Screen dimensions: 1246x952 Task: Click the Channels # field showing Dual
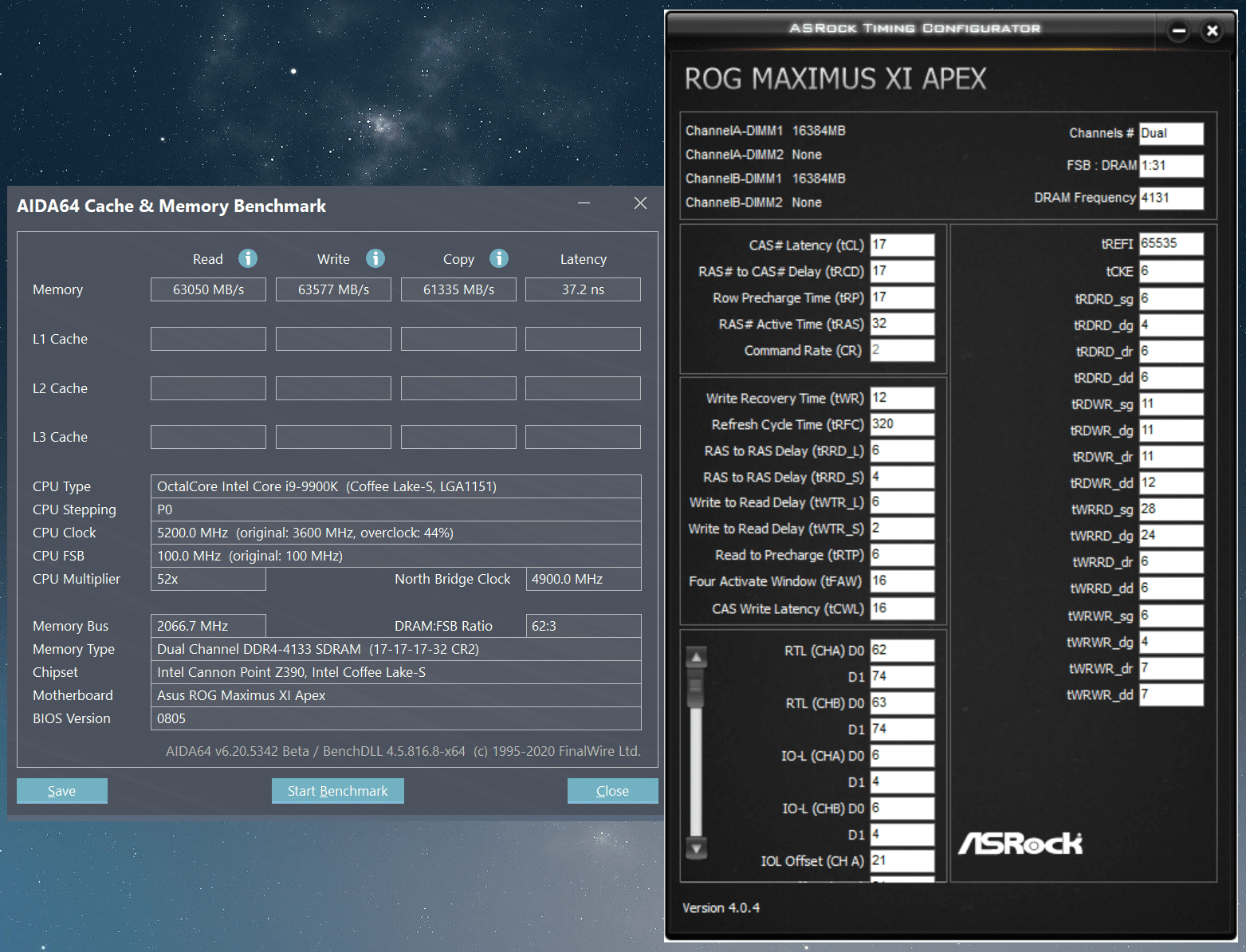[x=1171, y=133]
